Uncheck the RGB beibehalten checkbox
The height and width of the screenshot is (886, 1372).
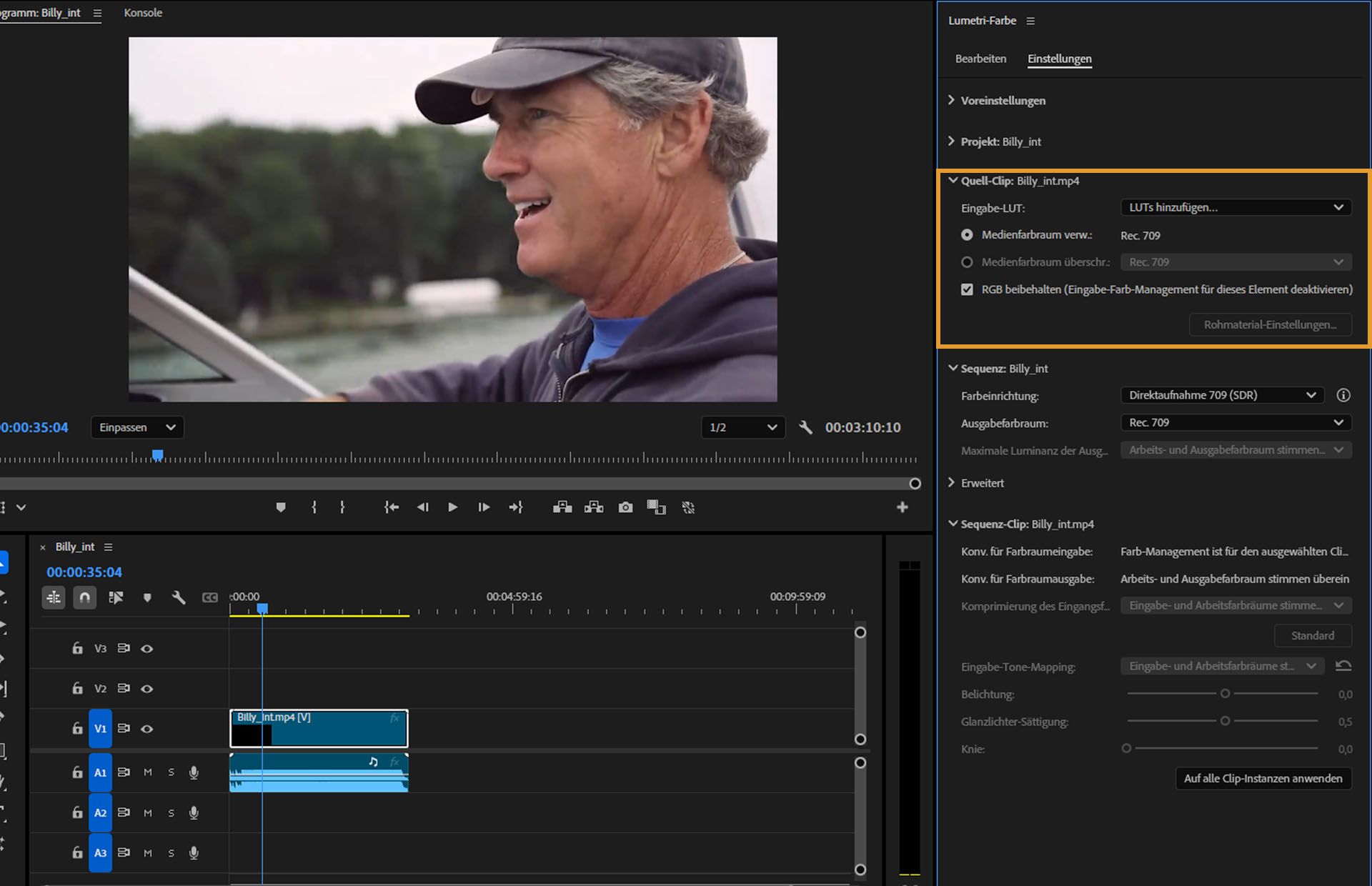point(967,289)
